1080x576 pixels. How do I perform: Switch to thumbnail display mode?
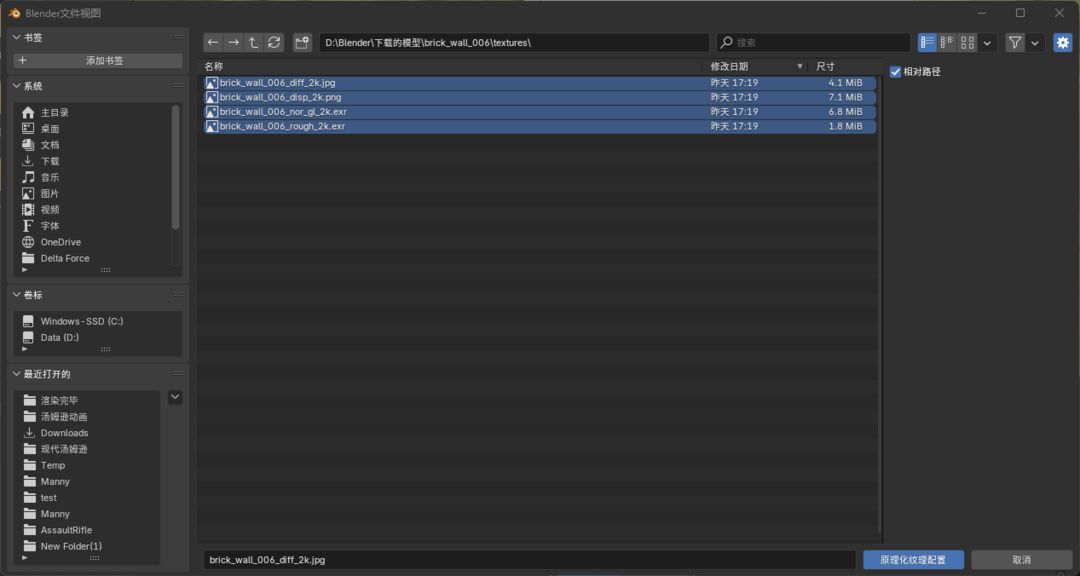click(x=967, y=43)
